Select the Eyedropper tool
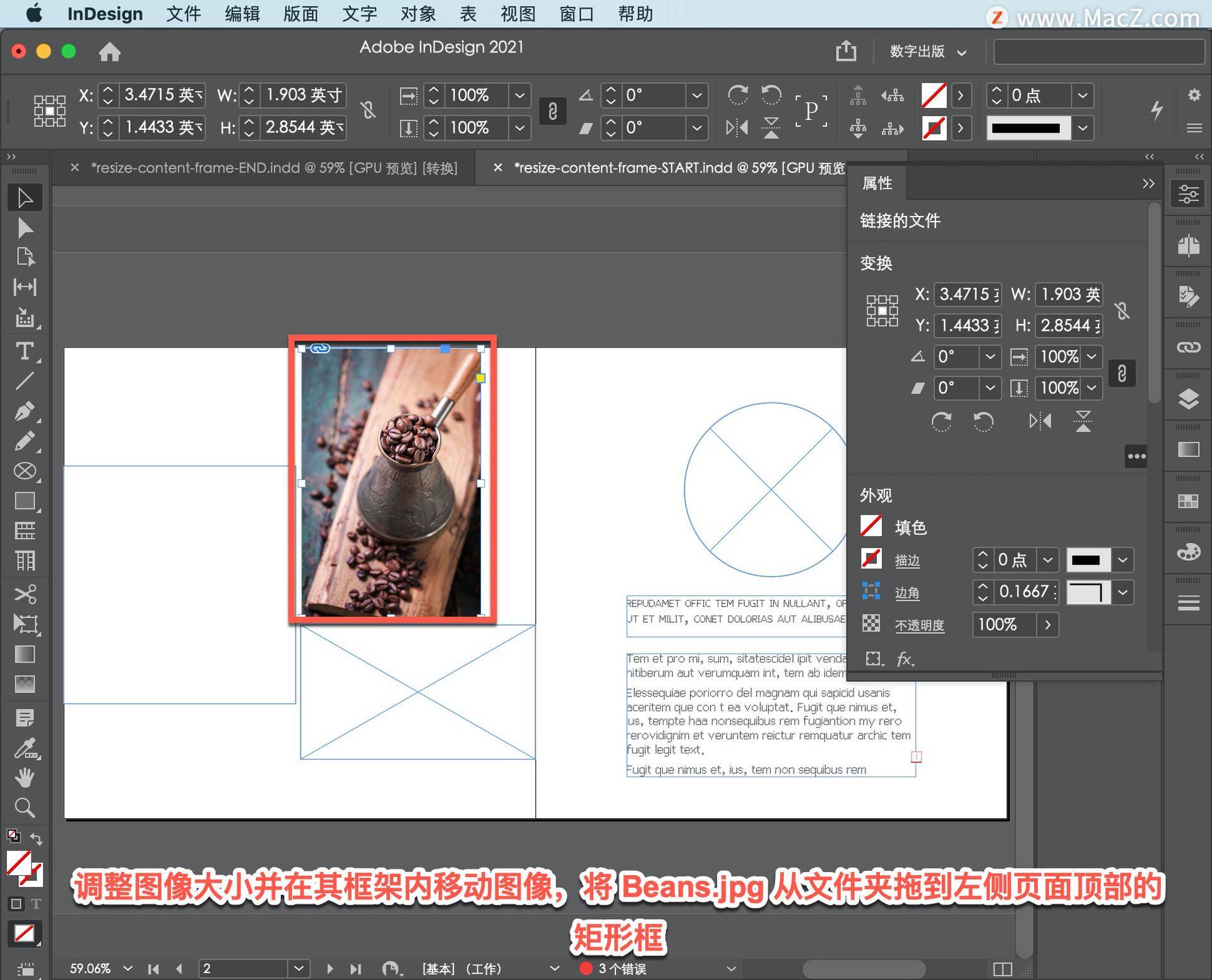1212x980 pixels. pos(25,748)
